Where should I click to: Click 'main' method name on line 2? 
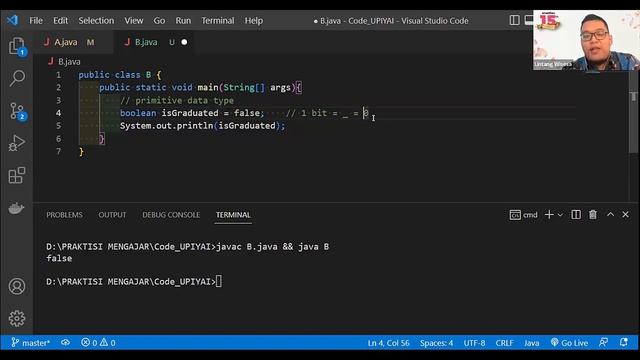click(208, 87)
